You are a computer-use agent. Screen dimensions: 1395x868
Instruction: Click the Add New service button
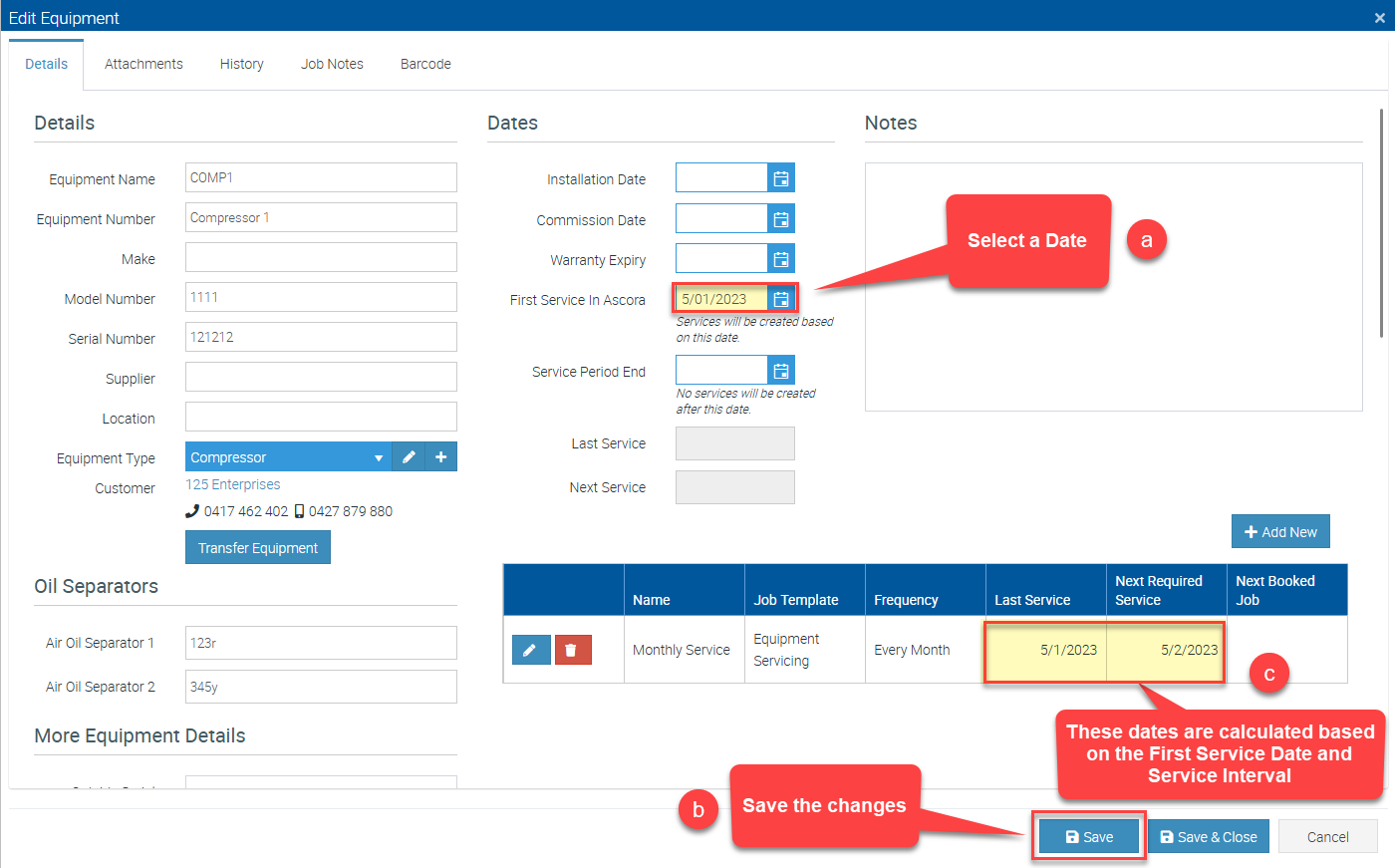pos(1280,532)
